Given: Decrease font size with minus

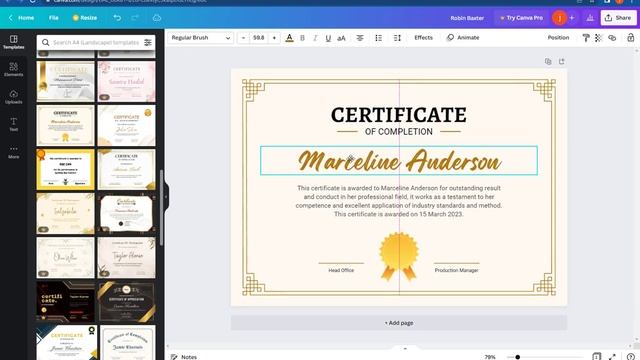Looking at the screenshot, I should coord(243,38).
